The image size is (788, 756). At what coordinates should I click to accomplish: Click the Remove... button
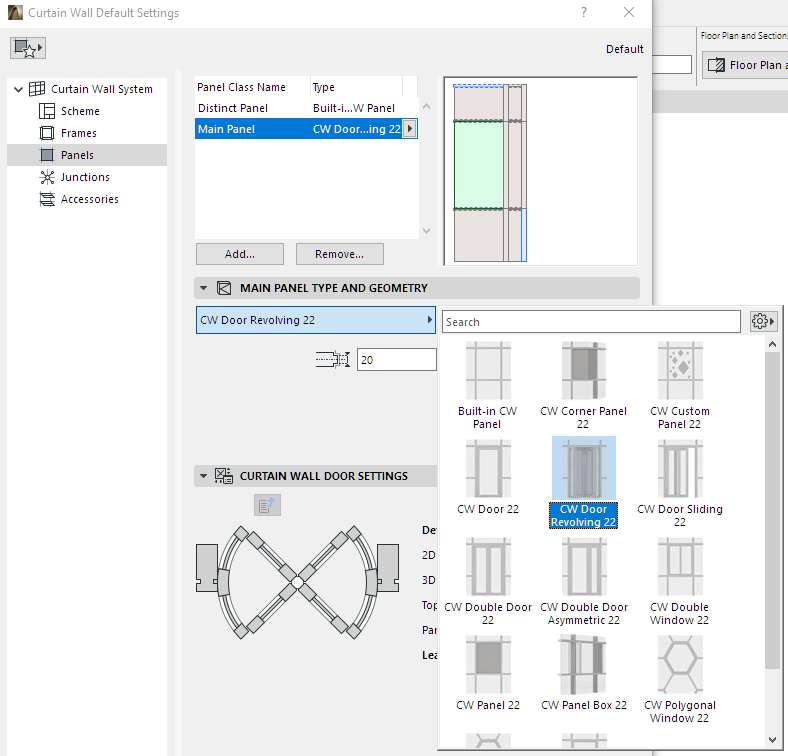point(340,254)
